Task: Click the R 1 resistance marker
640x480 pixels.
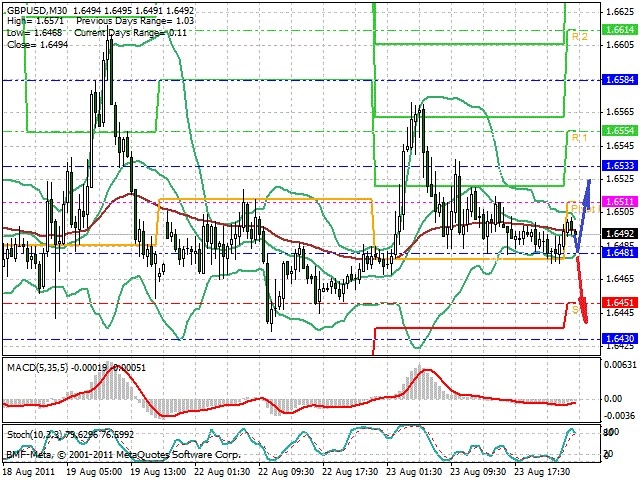Action: coord(580,138)
